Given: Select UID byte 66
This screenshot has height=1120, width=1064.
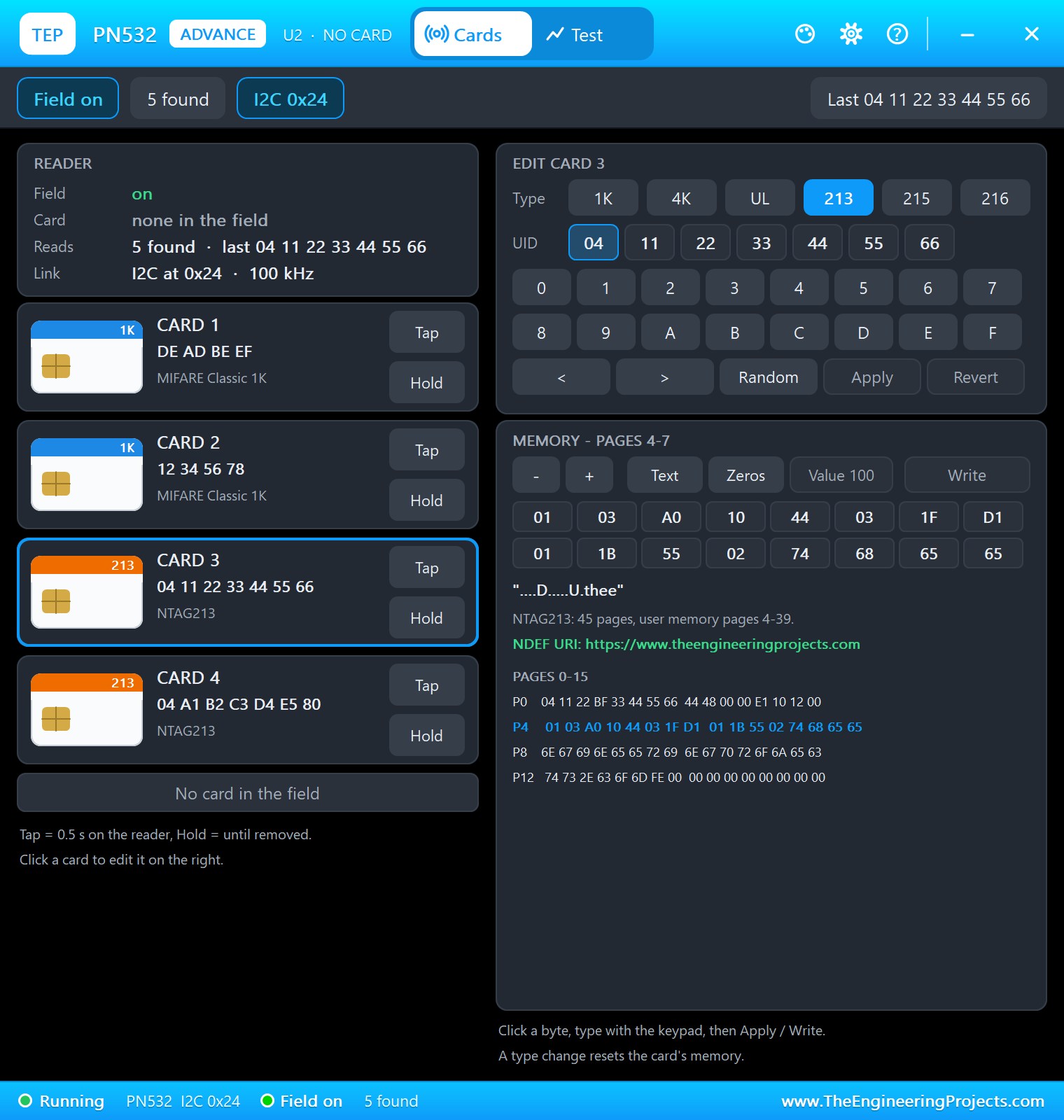Looking at the screenshot, I should pos(930,242).
